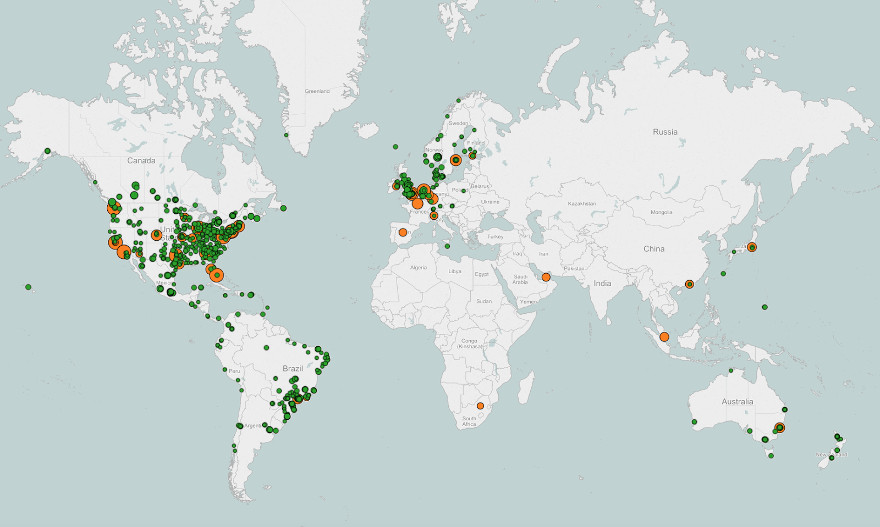Click the green marker in Newfoundland
Screen dimensions: 880x527
[x=284, y=208]
